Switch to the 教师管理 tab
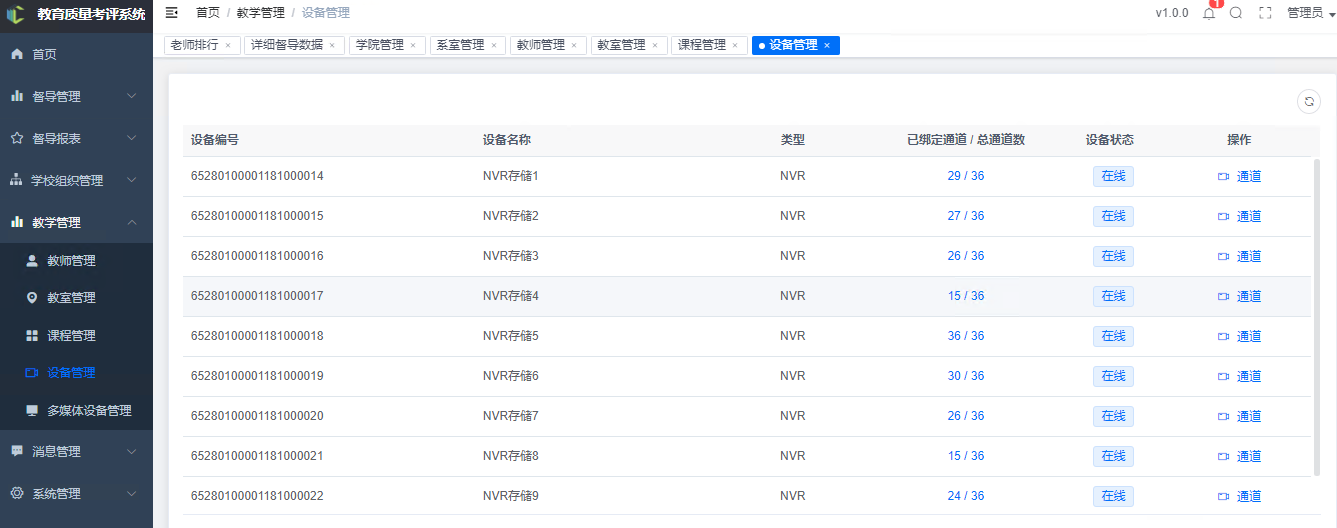Screen dimensions: 1337x528 541,46
